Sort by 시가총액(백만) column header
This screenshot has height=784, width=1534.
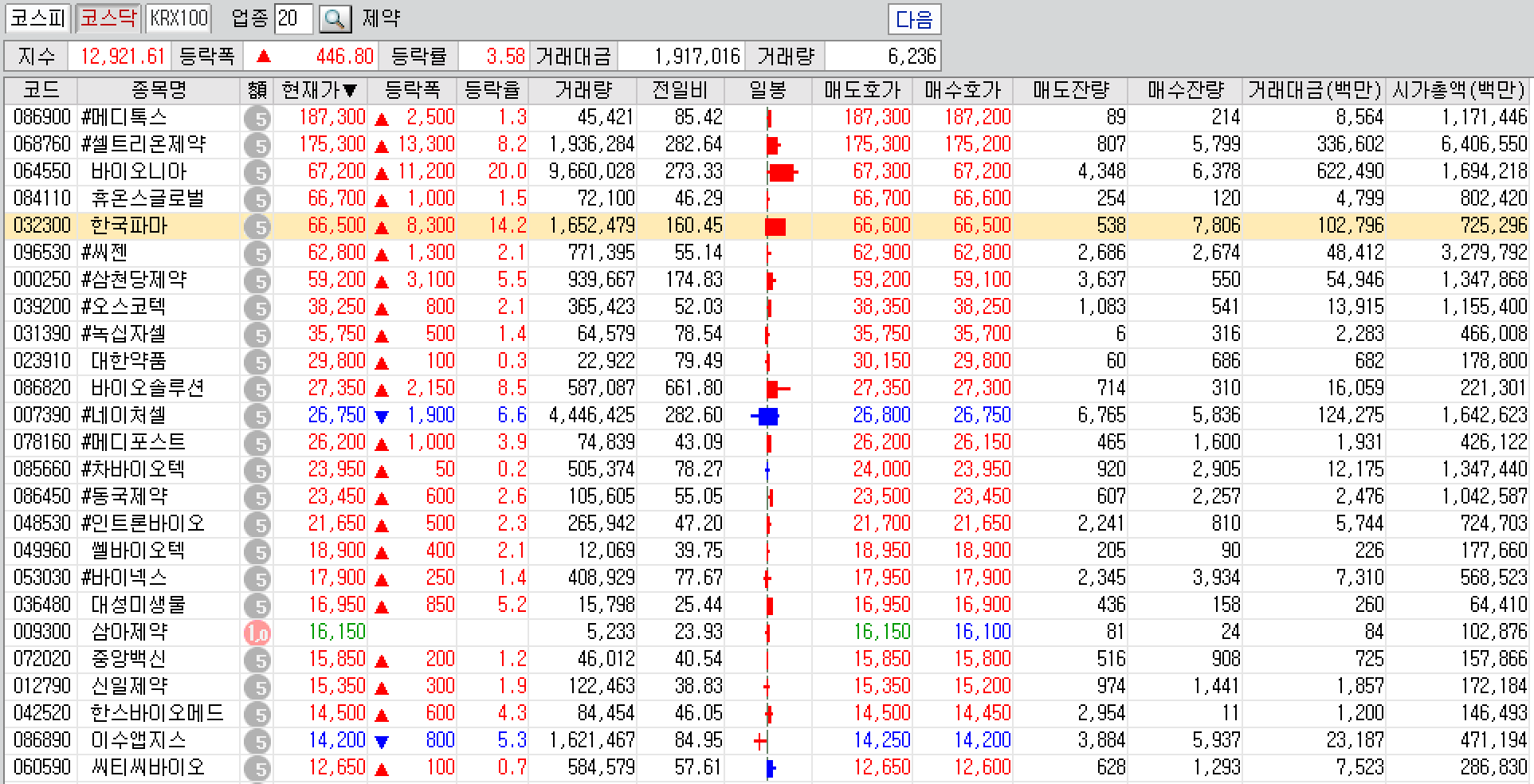tap(1458, 90)
